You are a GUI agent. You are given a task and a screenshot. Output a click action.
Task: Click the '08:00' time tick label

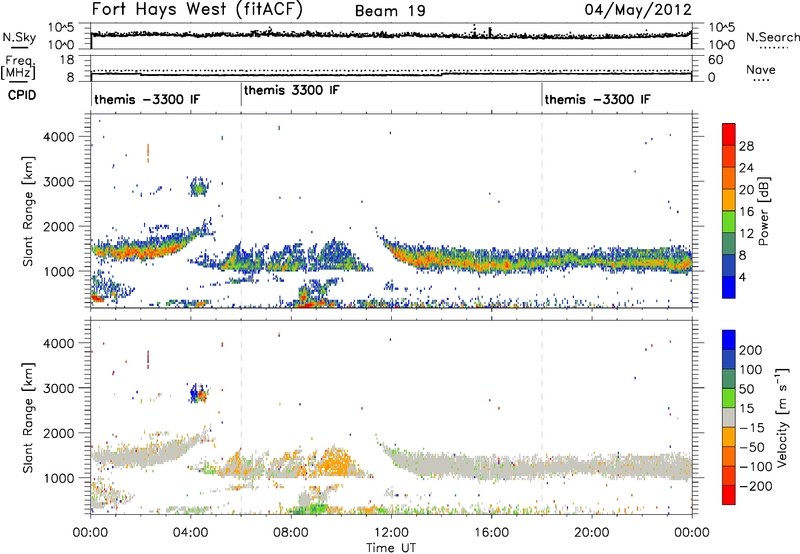point(291,533)
